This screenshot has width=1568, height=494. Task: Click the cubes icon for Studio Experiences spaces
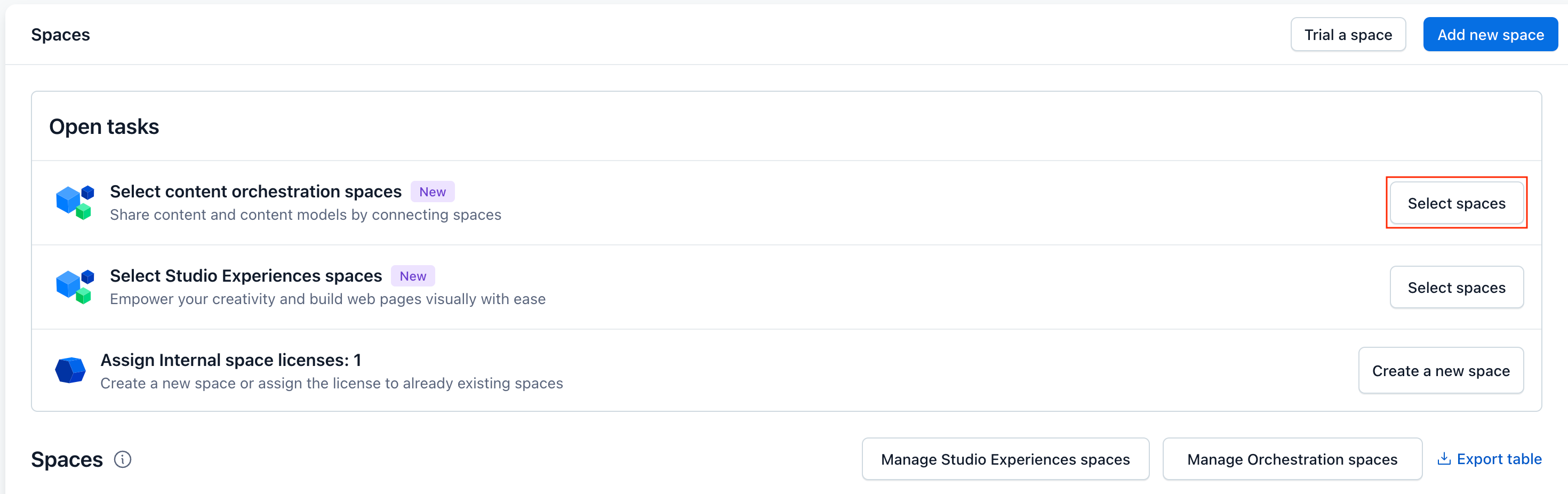click(x=75, y=287)
